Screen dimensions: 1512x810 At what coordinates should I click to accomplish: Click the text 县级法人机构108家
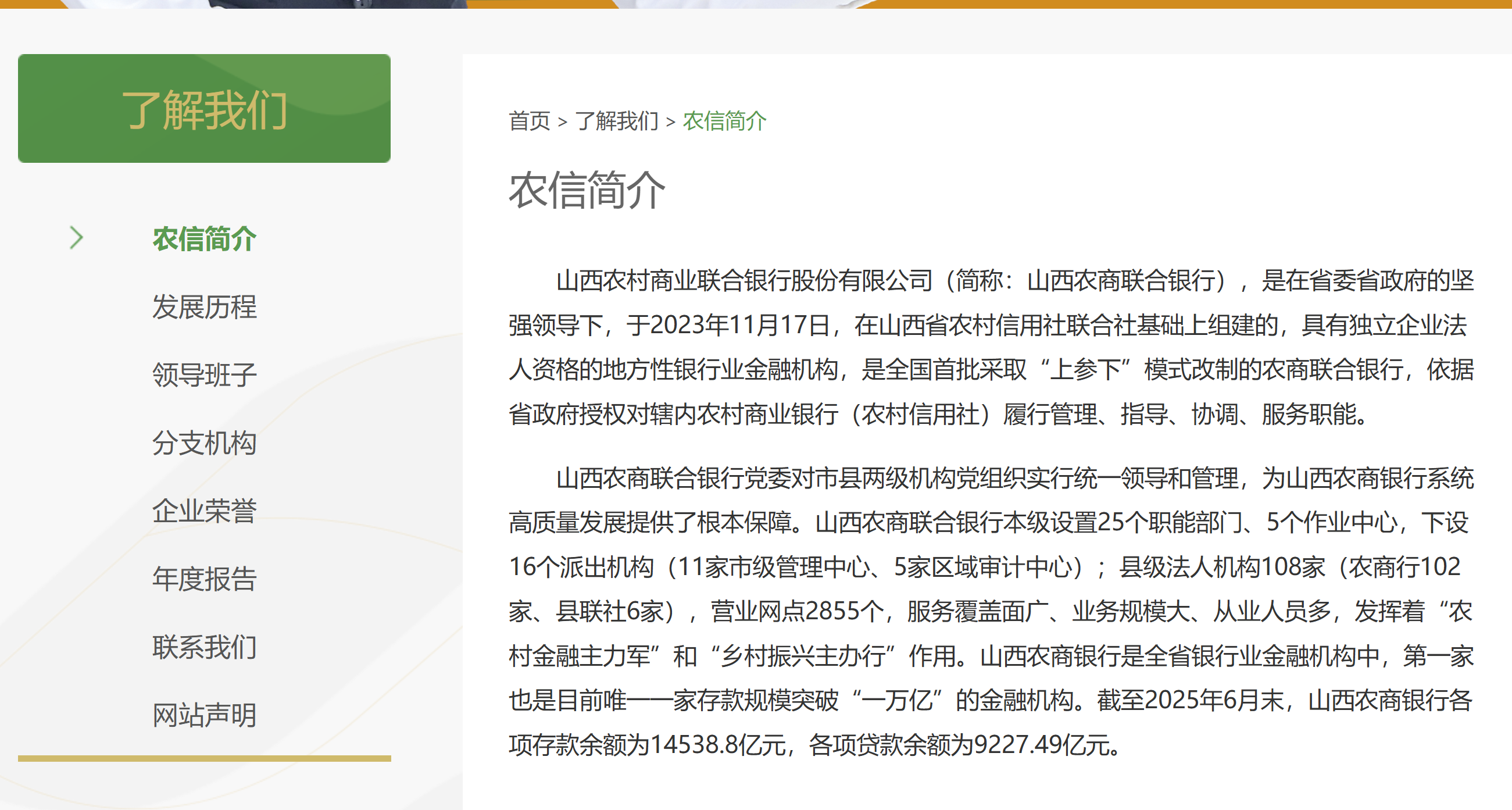click(1222, 567)
